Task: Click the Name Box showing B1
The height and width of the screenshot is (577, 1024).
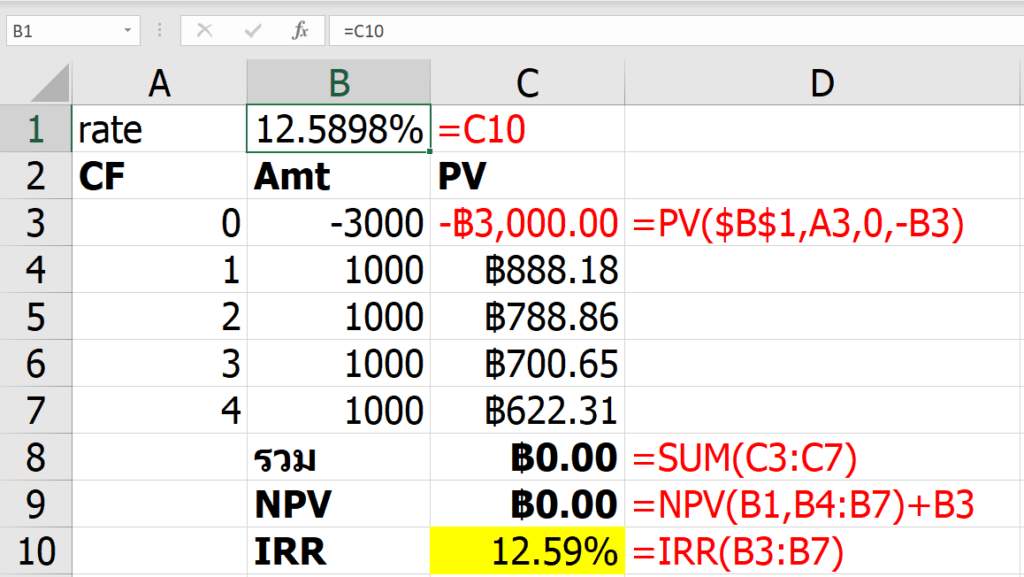Action: [73, 31]
